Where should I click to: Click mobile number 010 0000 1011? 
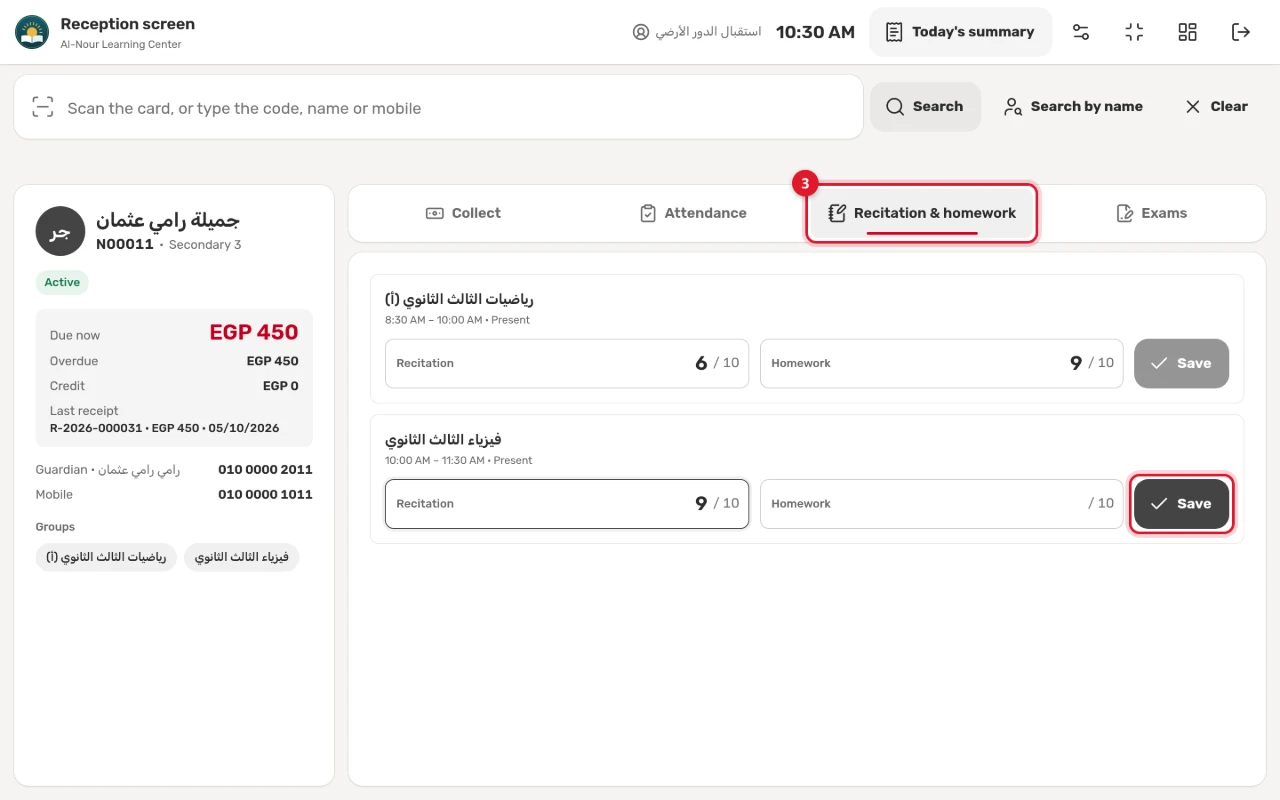coord(265,494)
